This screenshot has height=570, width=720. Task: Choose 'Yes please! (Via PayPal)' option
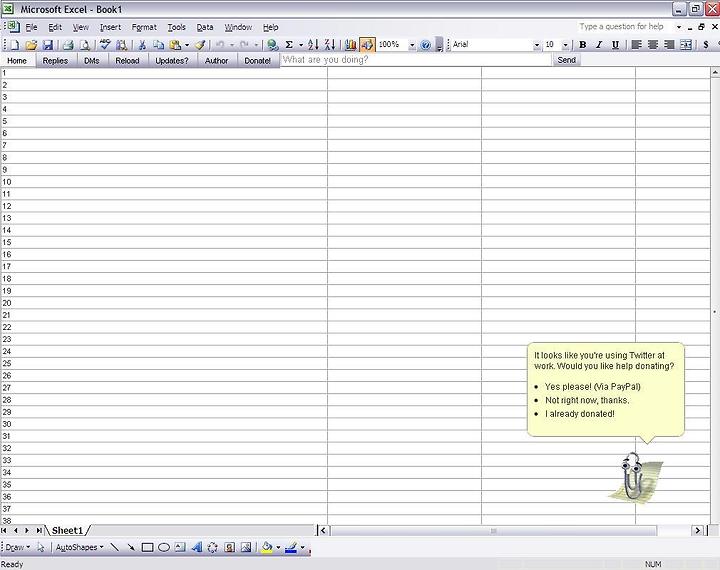[592, 387]
